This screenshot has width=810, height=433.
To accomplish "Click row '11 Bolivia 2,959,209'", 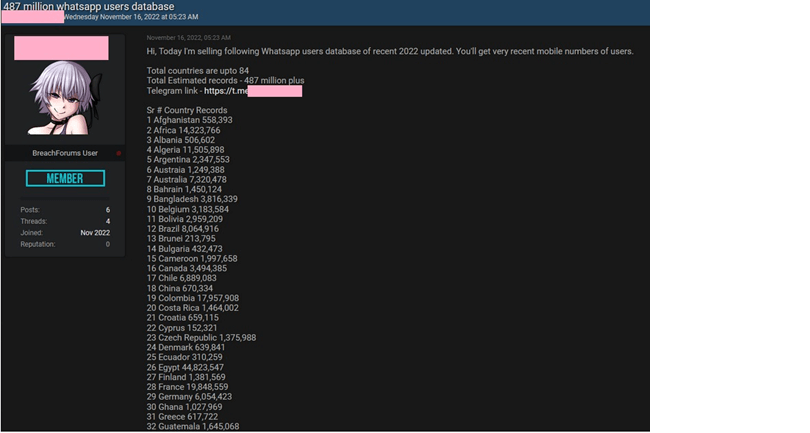I will (184, 219).
